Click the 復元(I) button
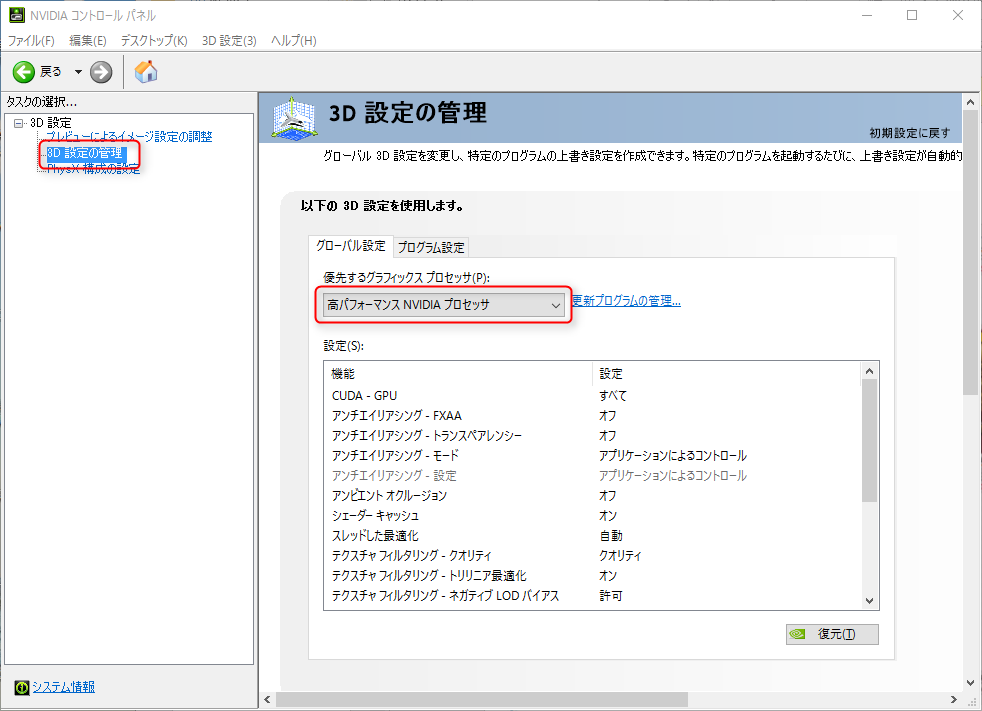Viewport: 982px width, 711px height. [832, 634]
